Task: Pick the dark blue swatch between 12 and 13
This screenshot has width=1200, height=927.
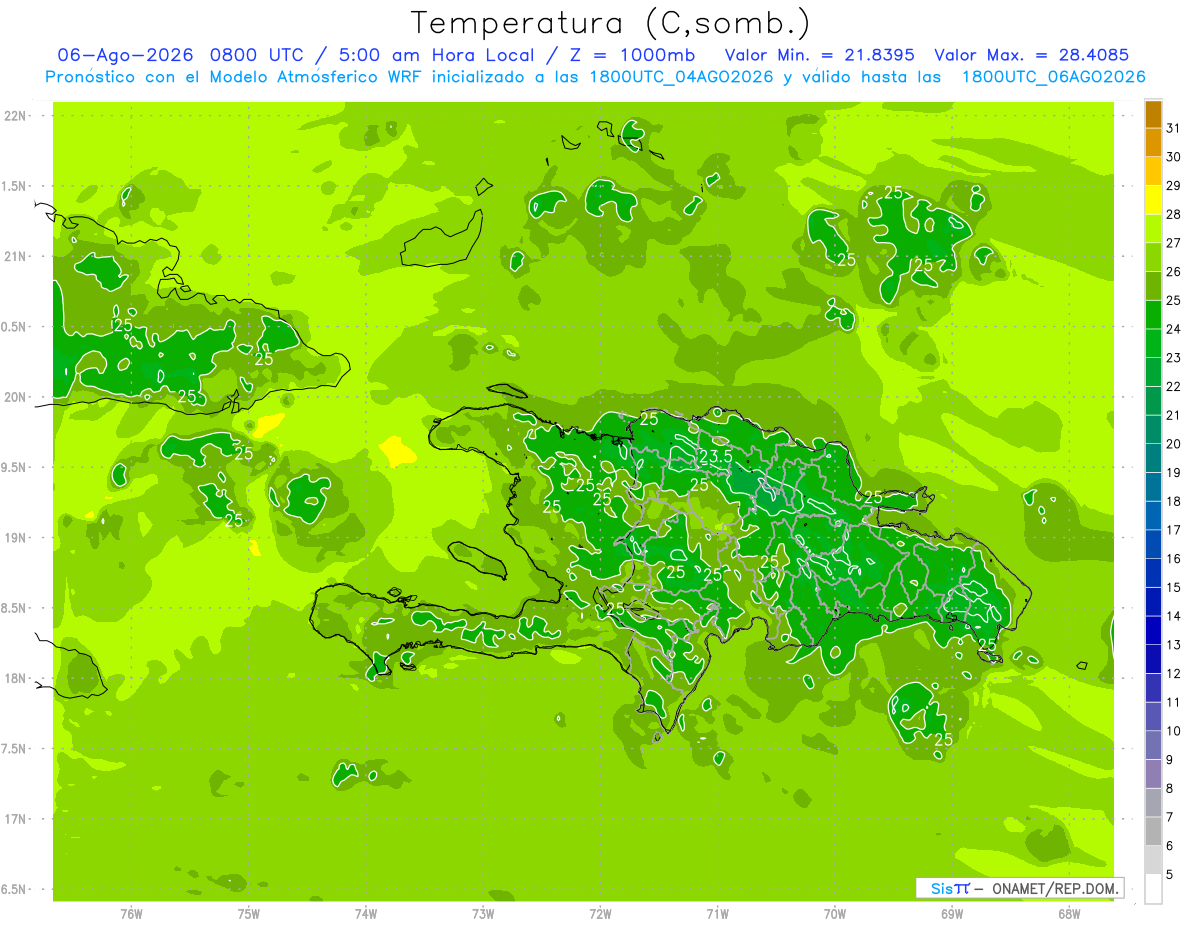Action: [1153, 659]
